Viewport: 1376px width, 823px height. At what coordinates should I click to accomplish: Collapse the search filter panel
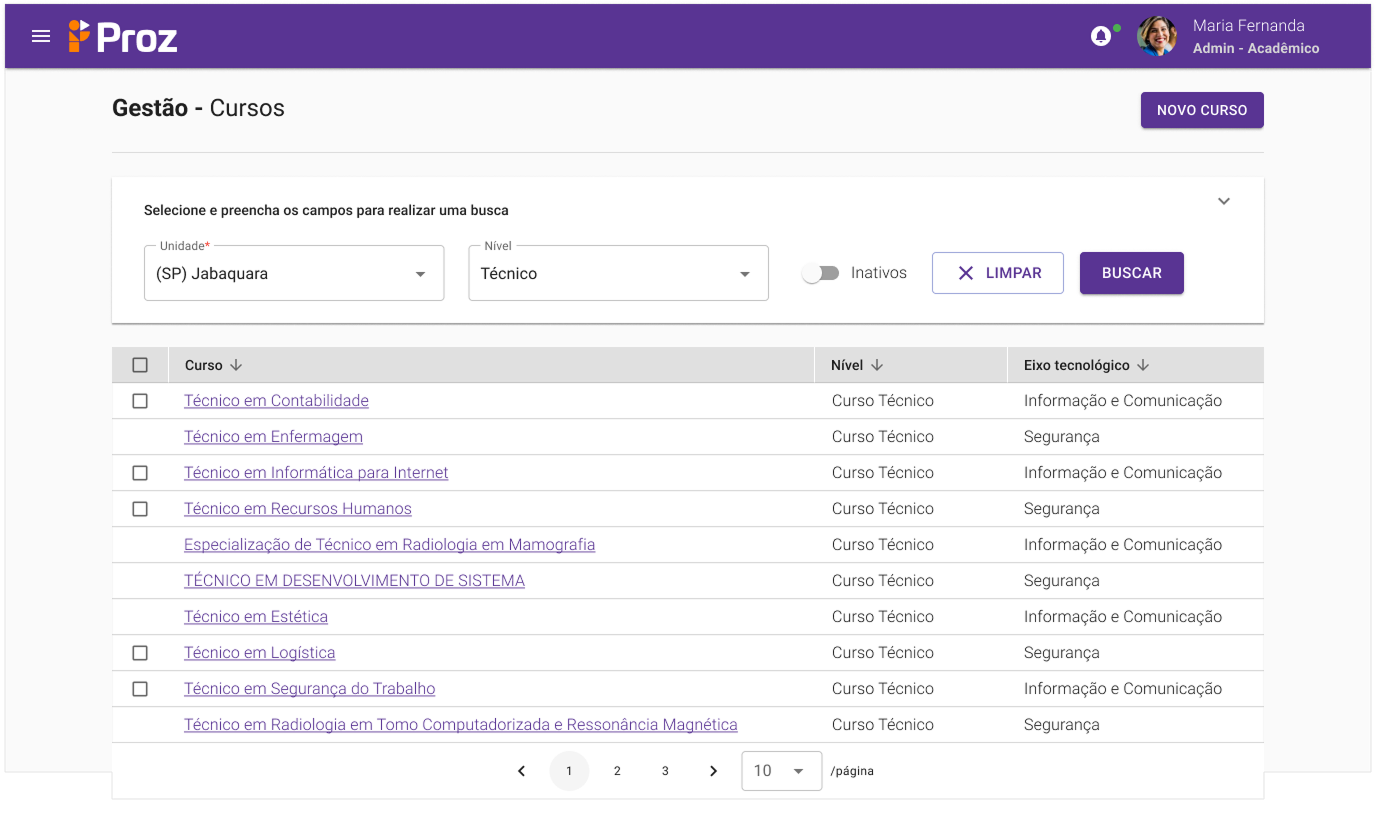pos(1224,201)
